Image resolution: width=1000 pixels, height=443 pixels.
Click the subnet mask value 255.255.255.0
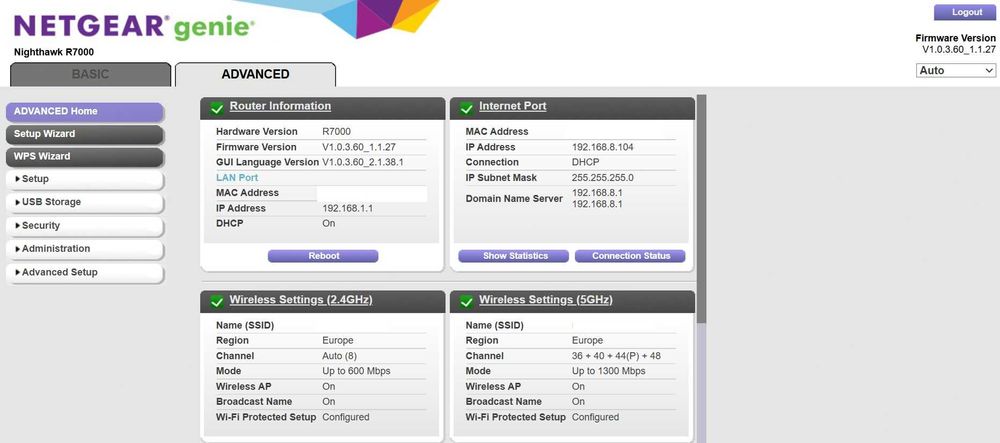(x=603, y=178)
